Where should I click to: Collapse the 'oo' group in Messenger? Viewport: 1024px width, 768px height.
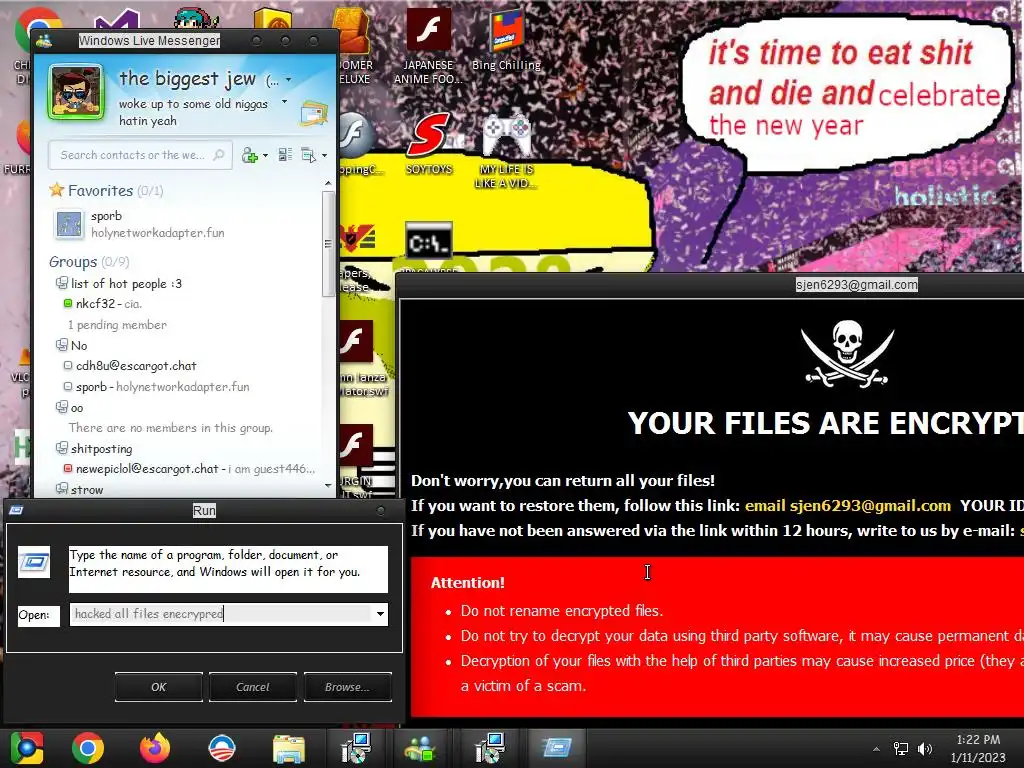tap(70, 408)
